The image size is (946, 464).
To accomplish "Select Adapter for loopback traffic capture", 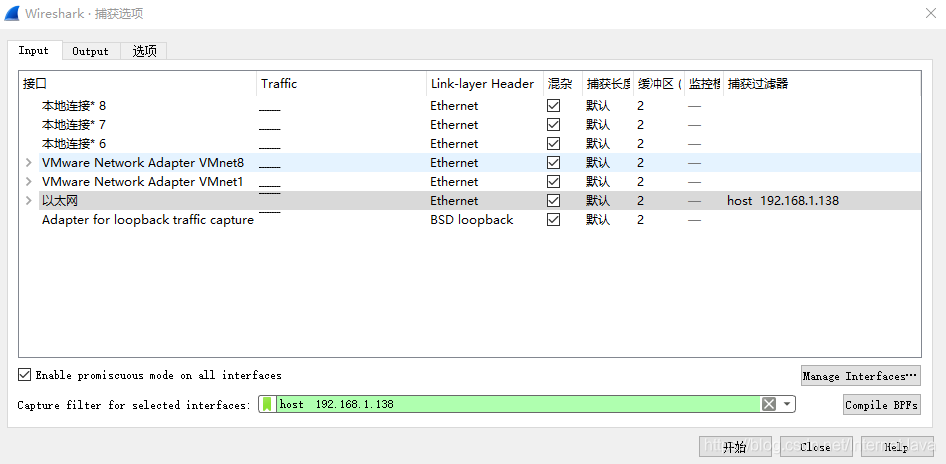I will (x=148, y=220).
